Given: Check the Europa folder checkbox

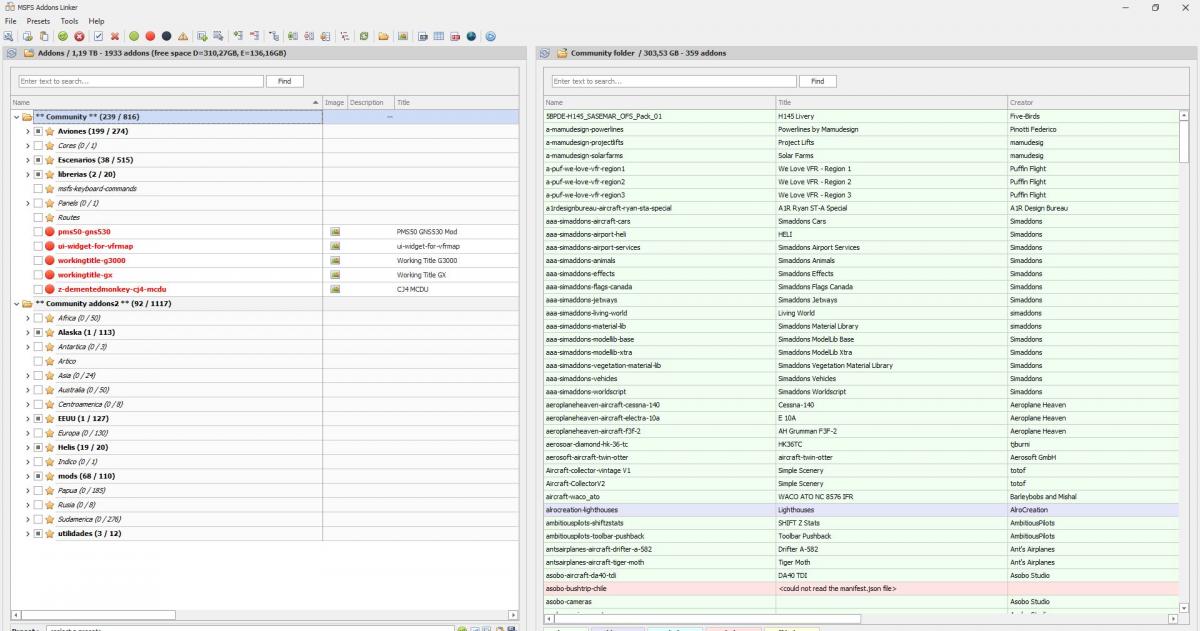Looking at the screenshot, I should point(38,433).
